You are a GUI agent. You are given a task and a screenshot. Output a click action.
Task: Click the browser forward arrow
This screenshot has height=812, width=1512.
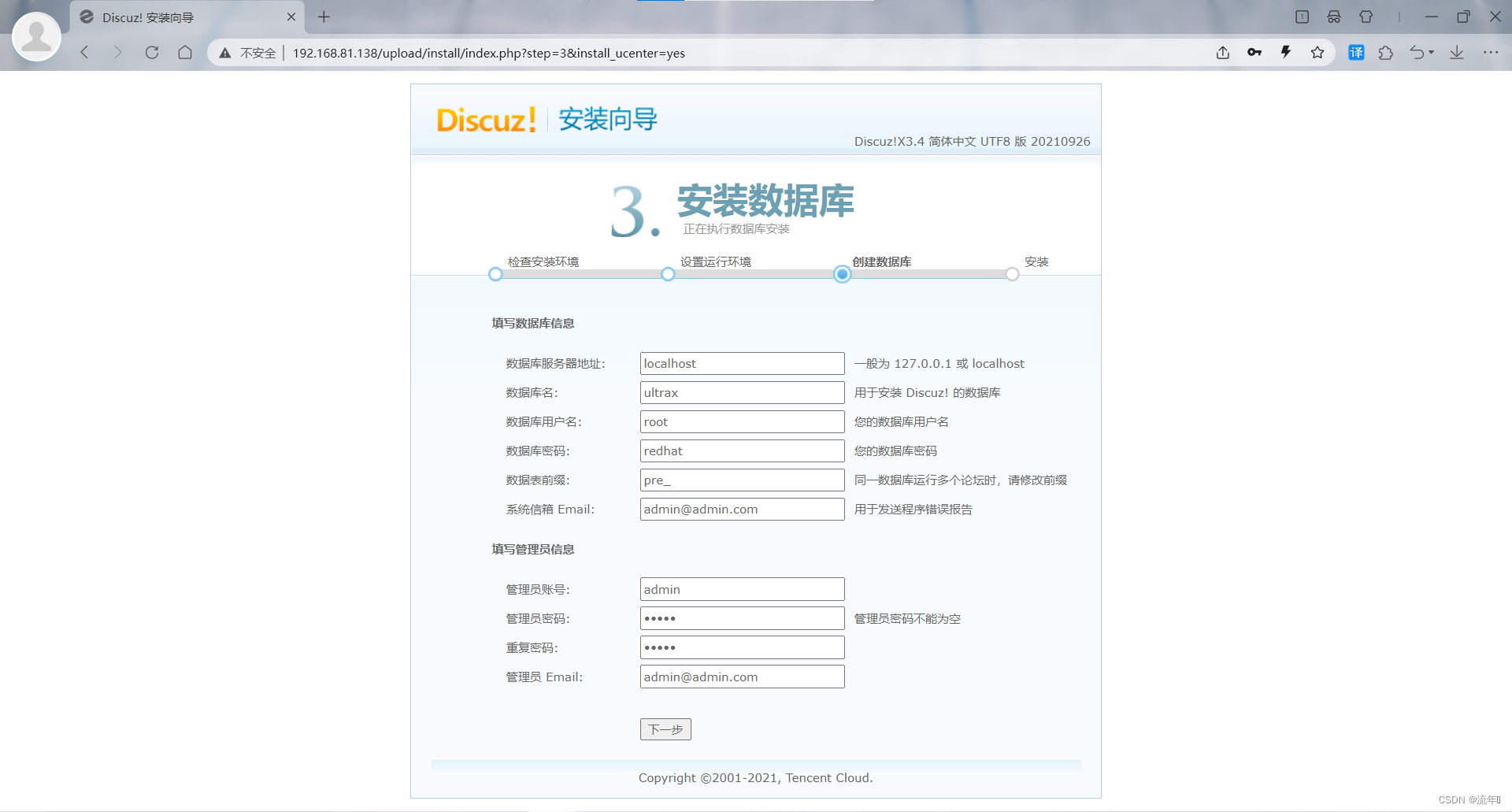point(118,53)
